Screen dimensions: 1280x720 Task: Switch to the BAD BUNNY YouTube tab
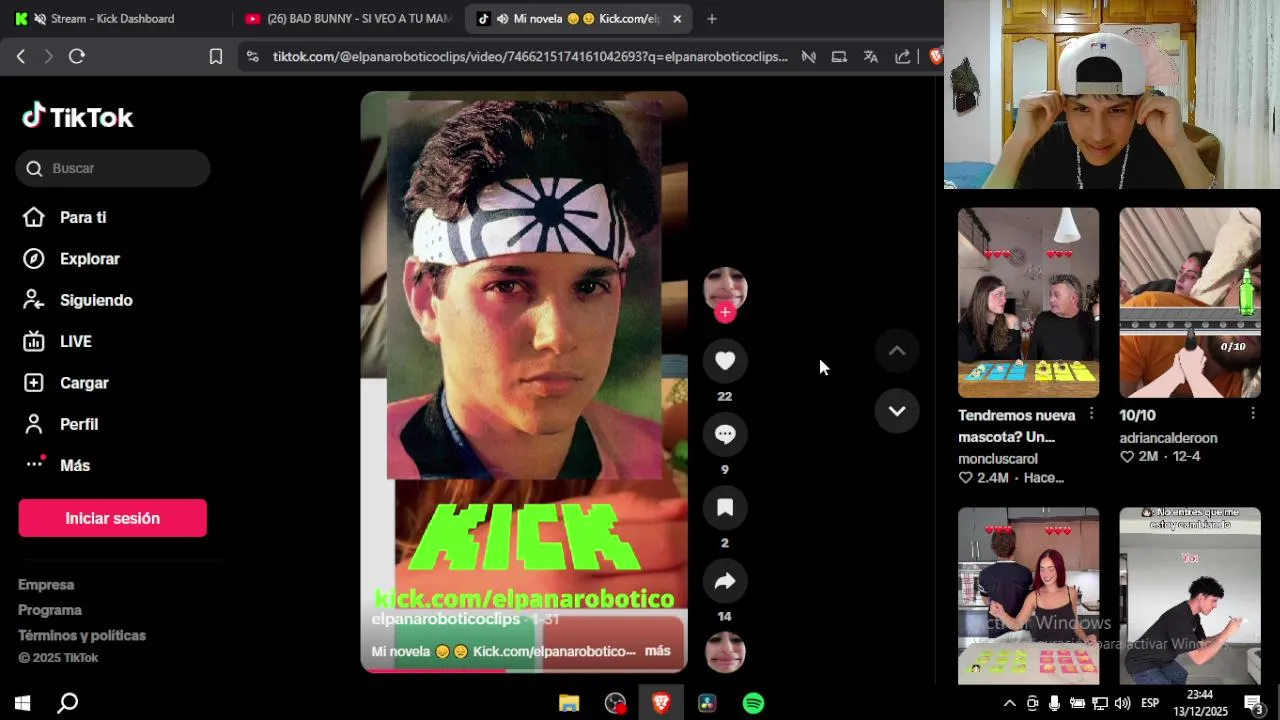[347, 19]
